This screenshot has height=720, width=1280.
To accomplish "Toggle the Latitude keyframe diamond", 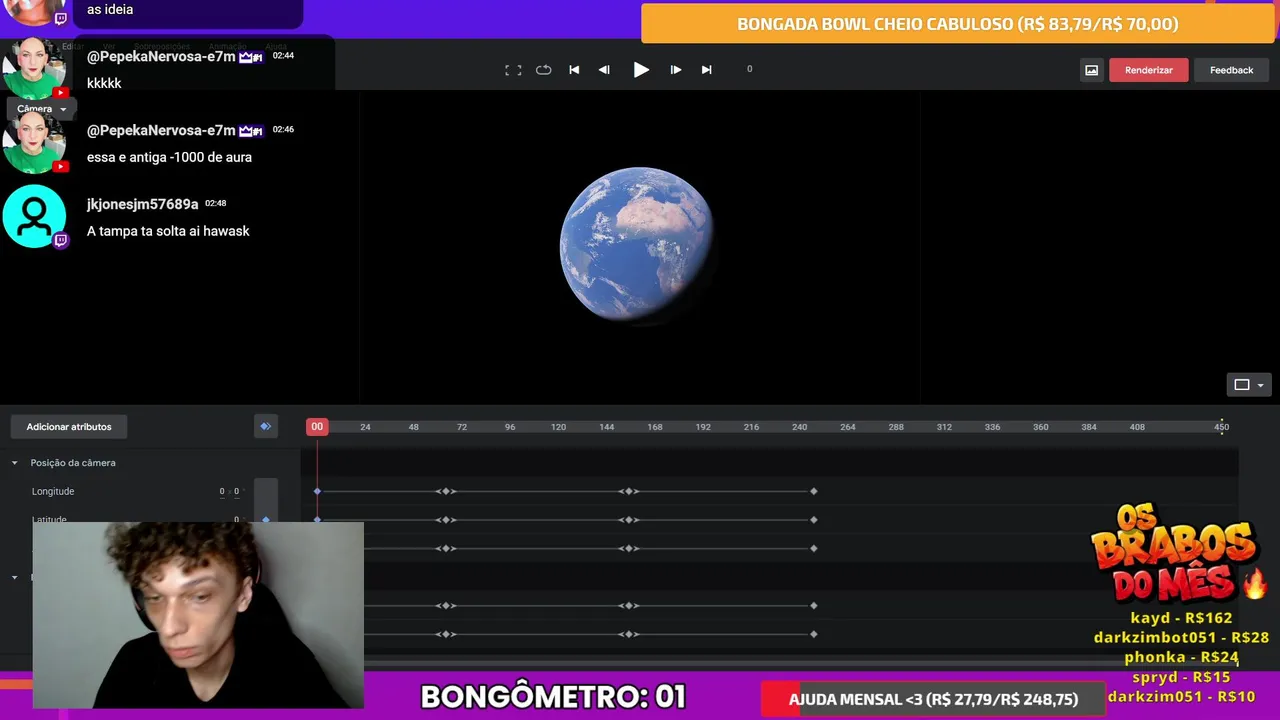I will pyautogui.click(x=265, y=520).
